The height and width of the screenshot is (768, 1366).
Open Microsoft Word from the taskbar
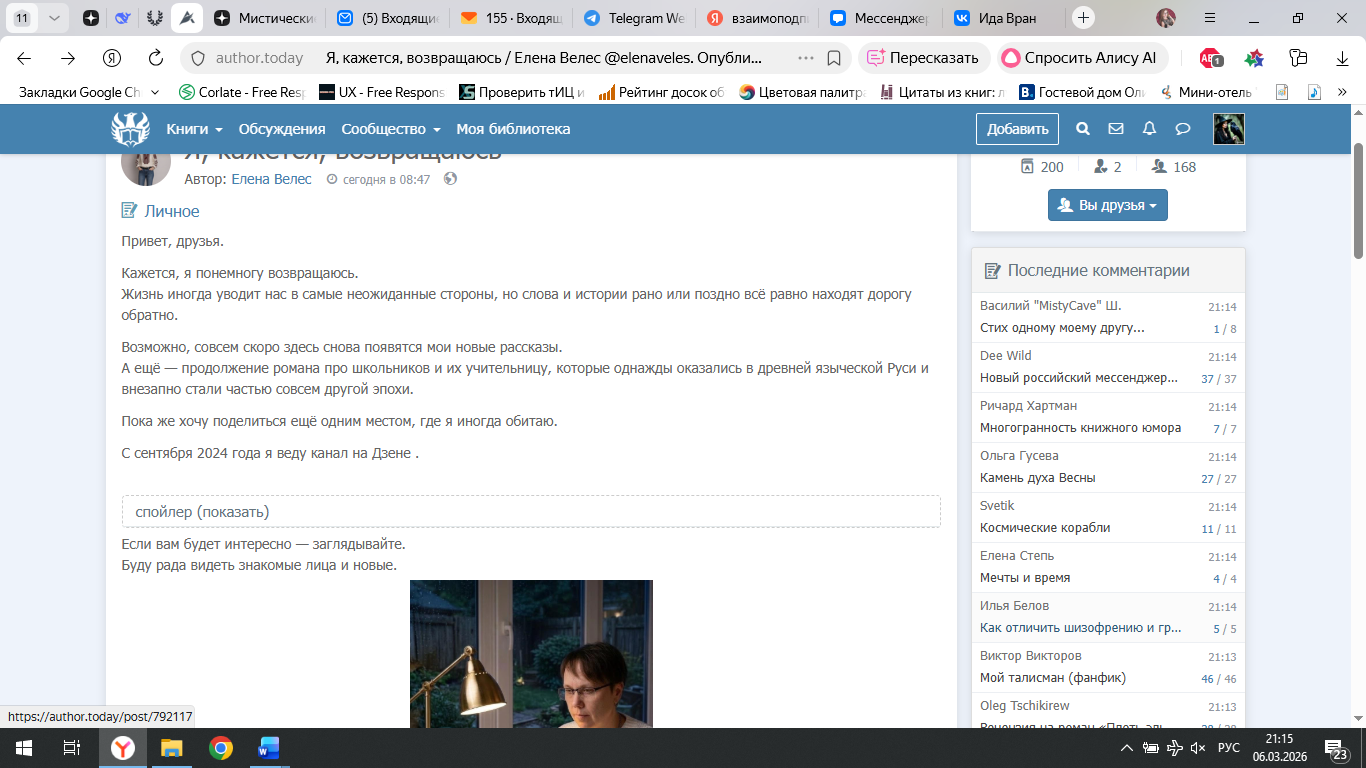(x=269, y=748)
